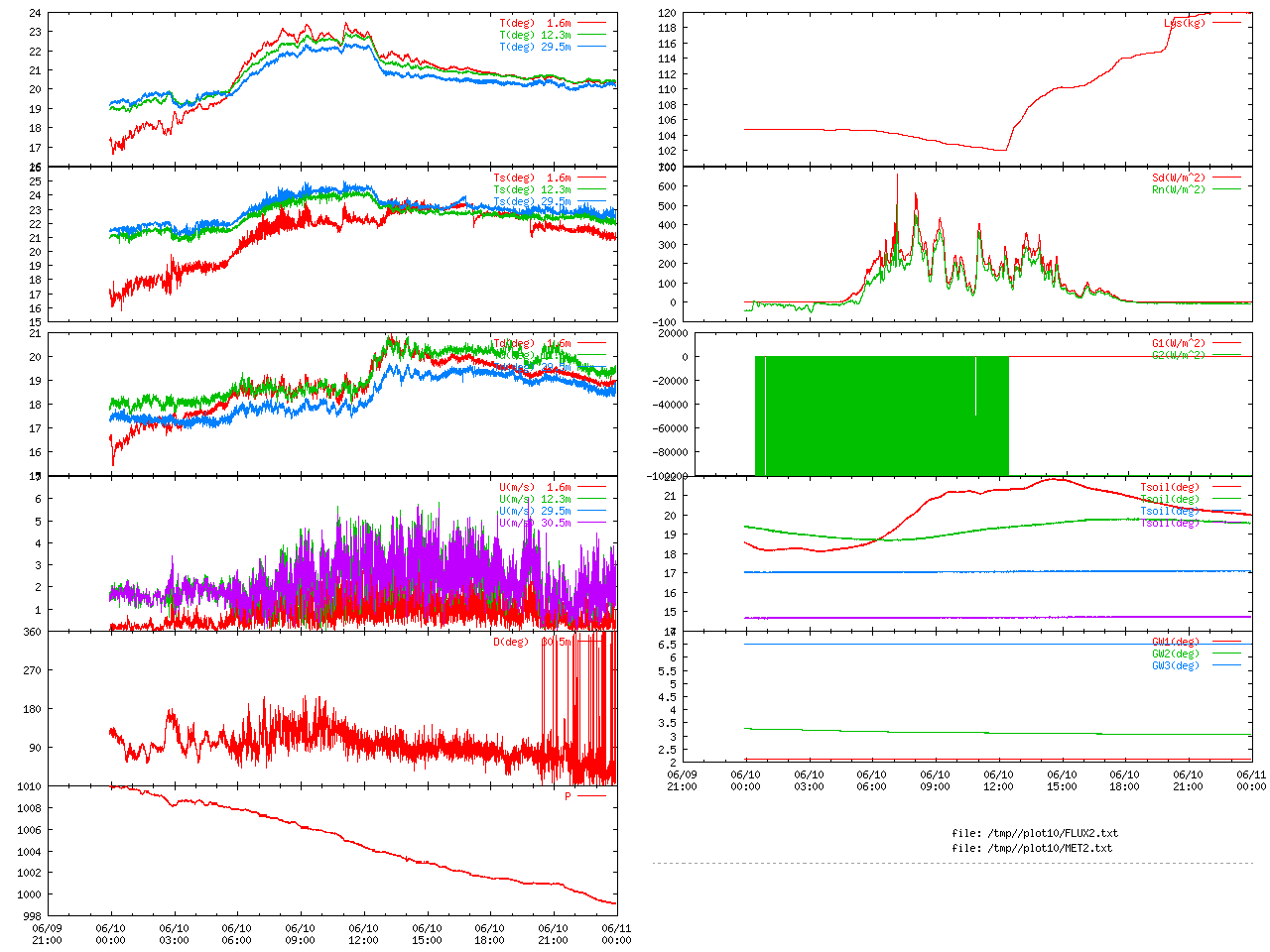Select the 'D(deg) 30.5m' direction legend label
The height and width of the screenshot is (952, 1270).
pyautogui.click(x=532, y=643)
